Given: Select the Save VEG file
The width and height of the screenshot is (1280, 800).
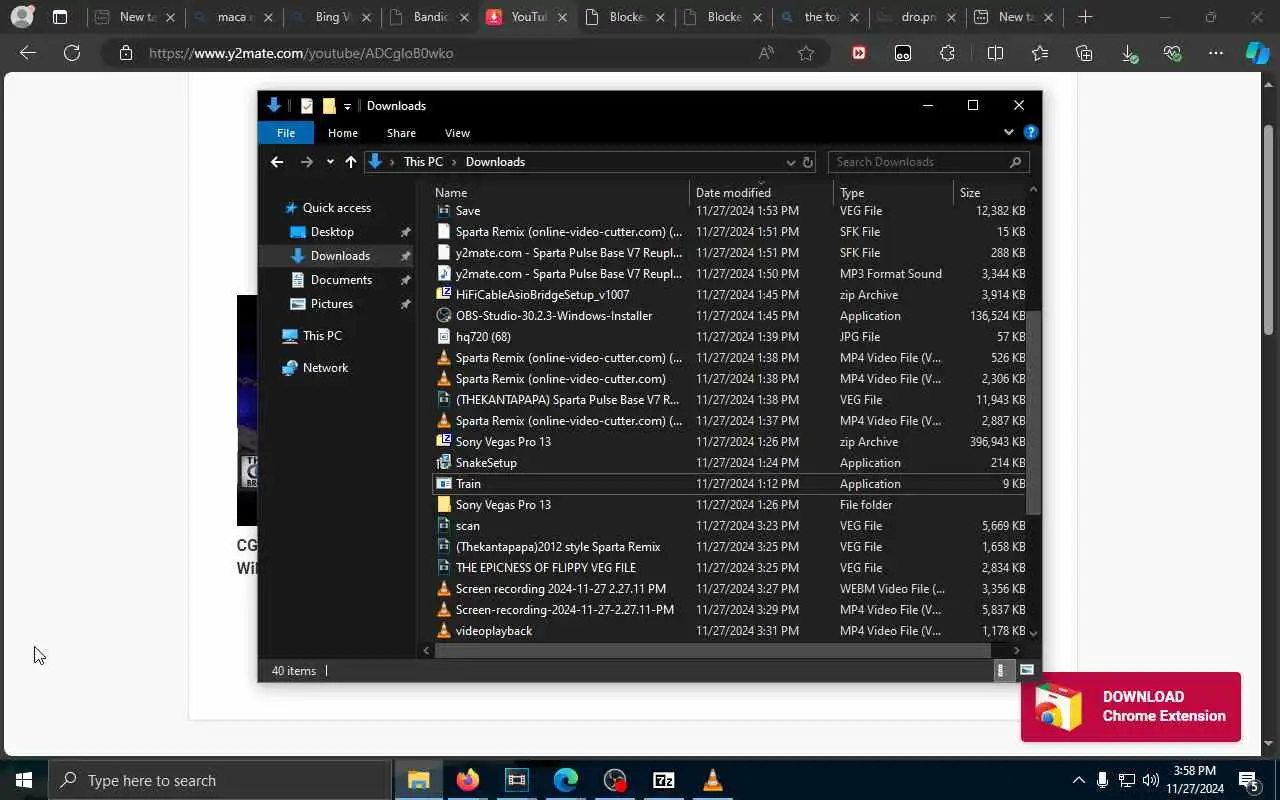Looking at the screenshot, I should coord(730,211).
